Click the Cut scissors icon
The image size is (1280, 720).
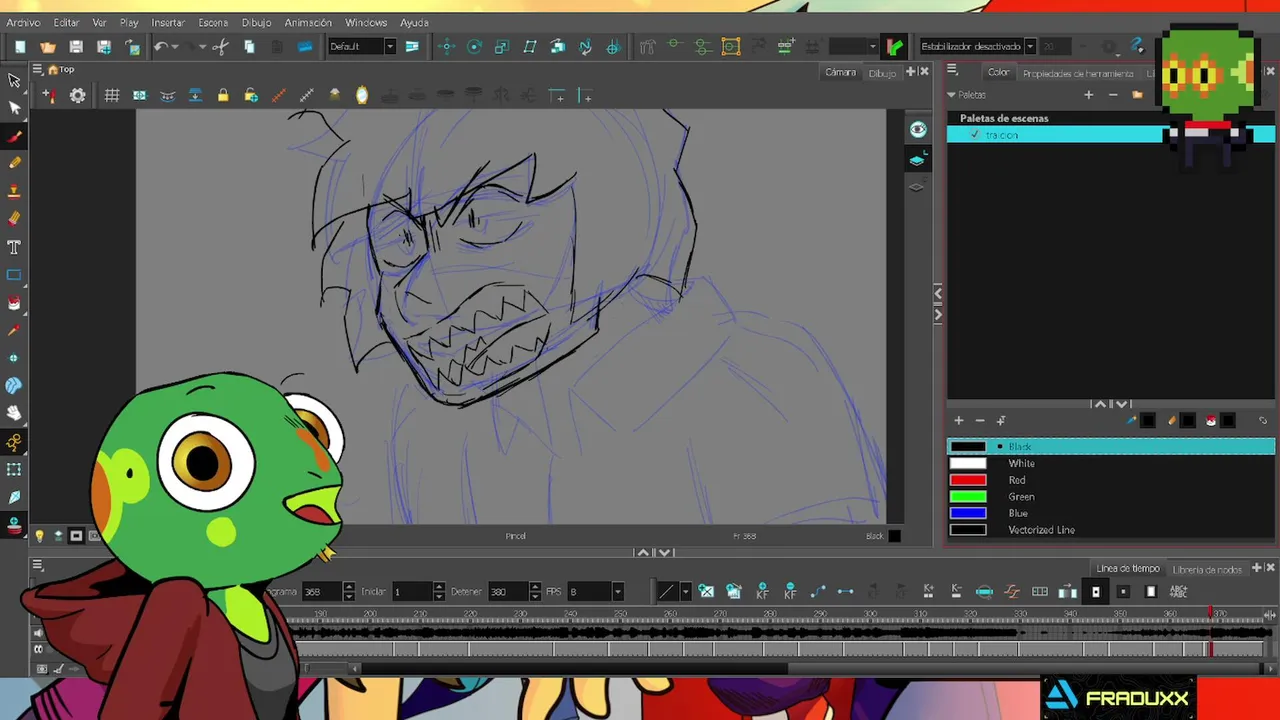click(221, 47)
